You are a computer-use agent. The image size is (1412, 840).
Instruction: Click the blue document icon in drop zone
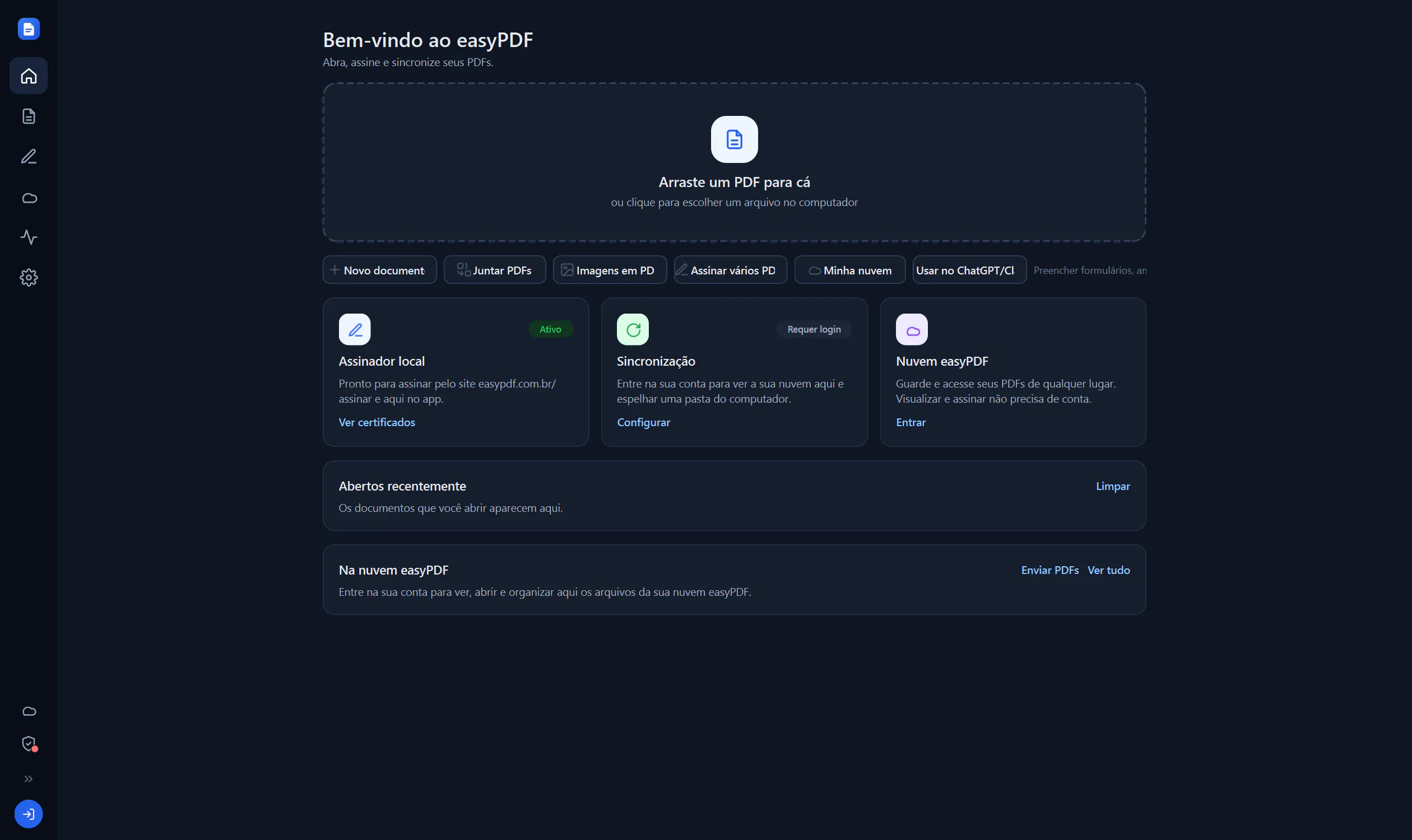734,139
